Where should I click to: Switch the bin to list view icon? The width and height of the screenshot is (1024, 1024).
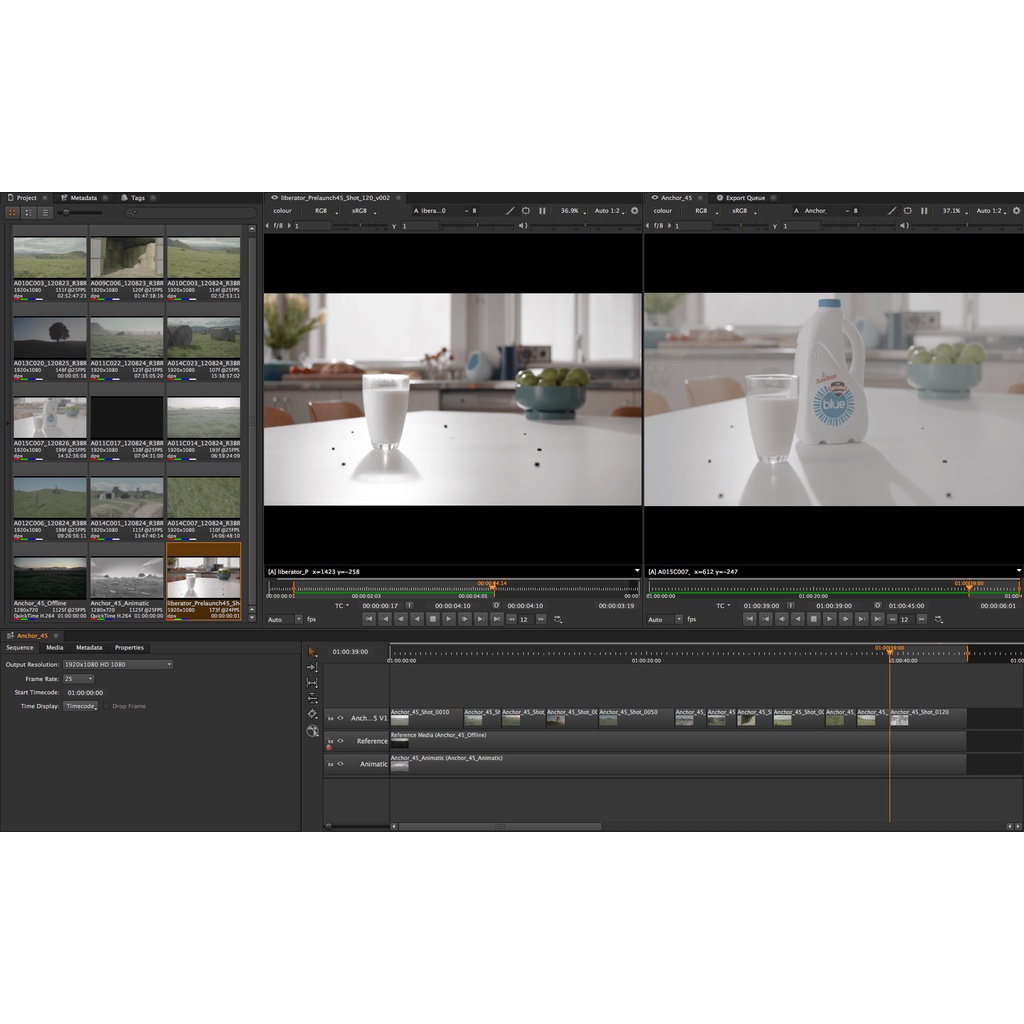point(45,212)
